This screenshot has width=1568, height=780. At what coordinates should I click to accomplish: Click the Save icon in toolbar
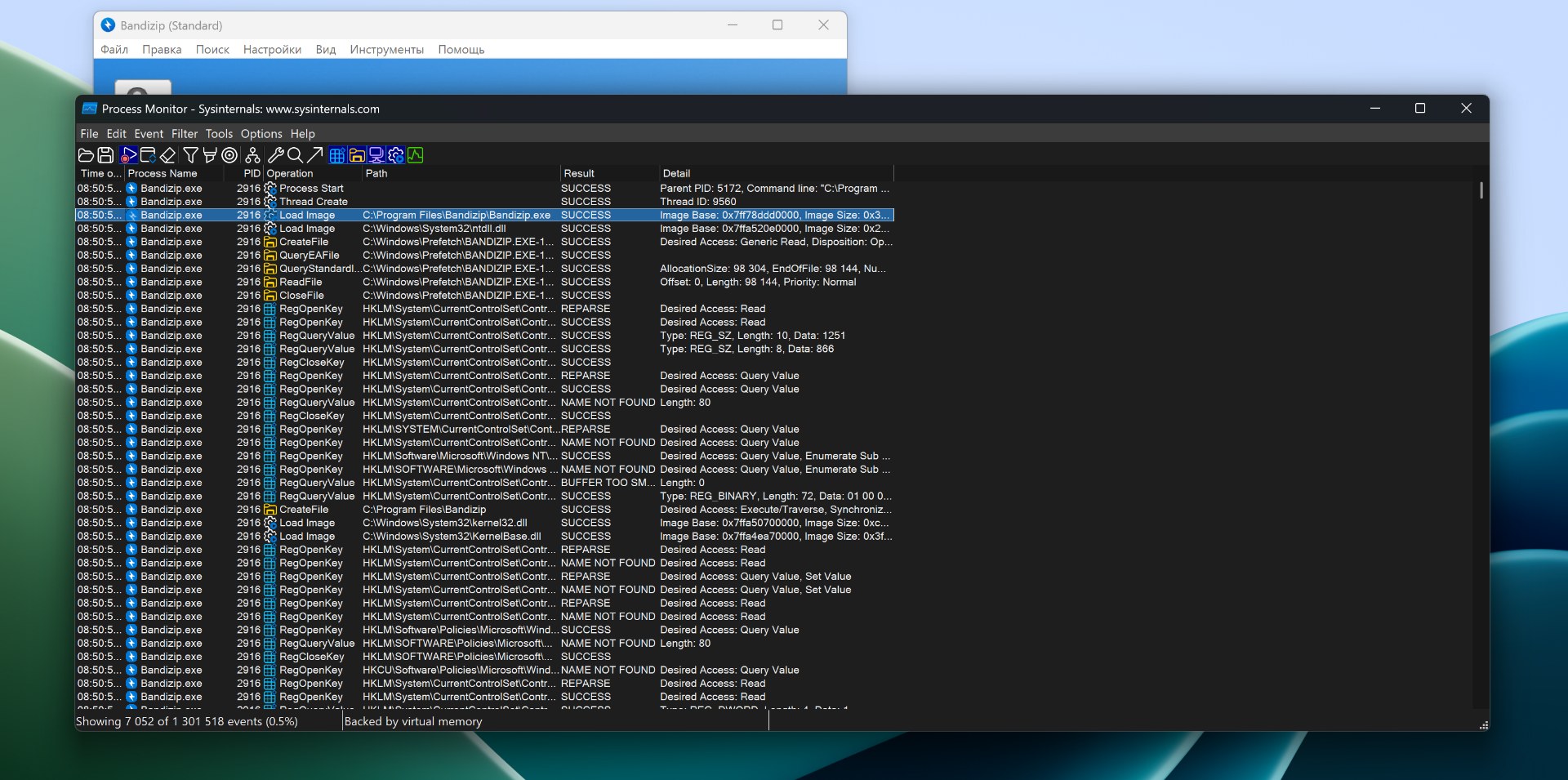click(x=105, y=155)
